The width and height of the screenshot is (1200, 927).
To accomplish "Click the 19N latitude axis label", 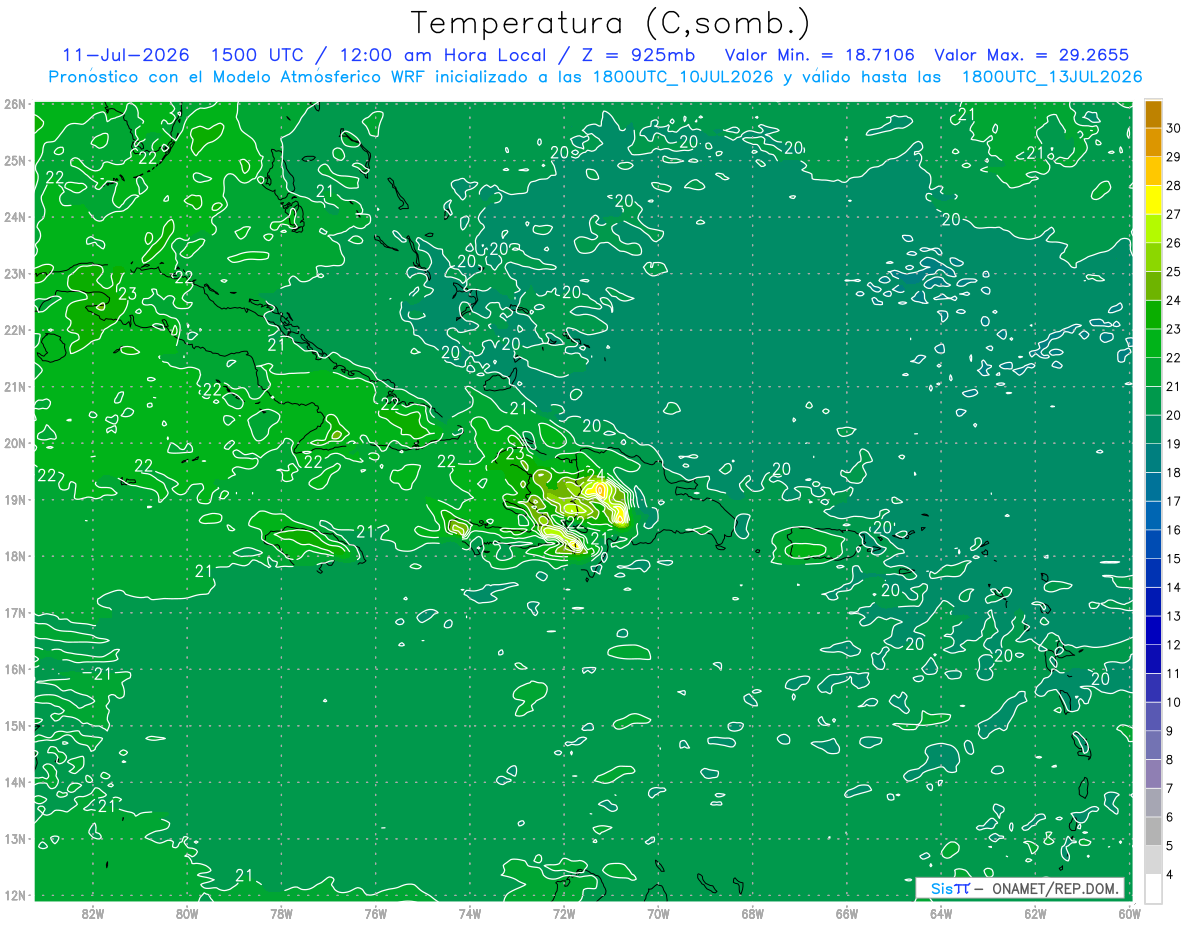I will [15, 499].
